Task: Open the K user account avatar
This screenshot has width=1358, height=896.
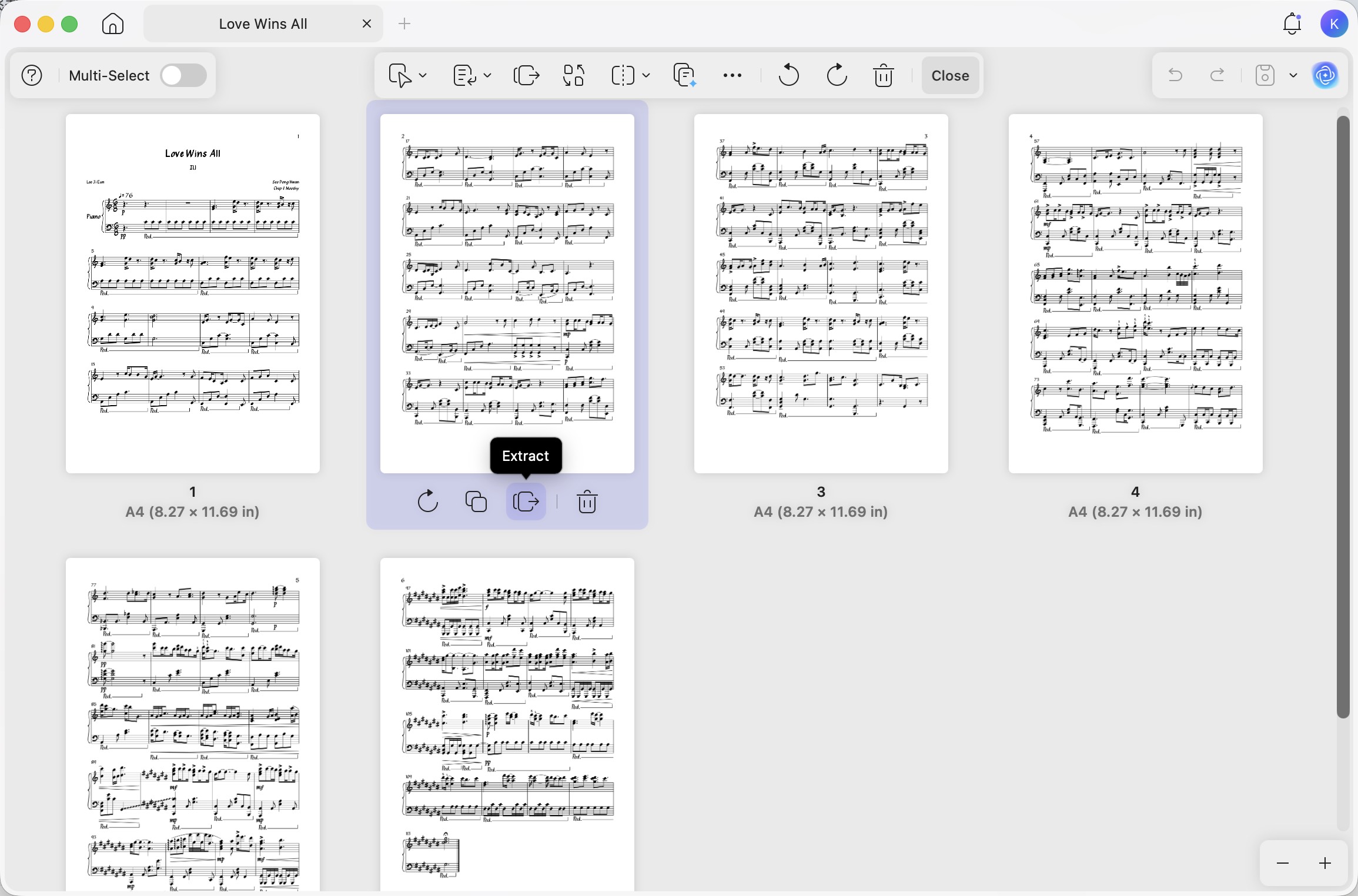Action: point(1334,24)
